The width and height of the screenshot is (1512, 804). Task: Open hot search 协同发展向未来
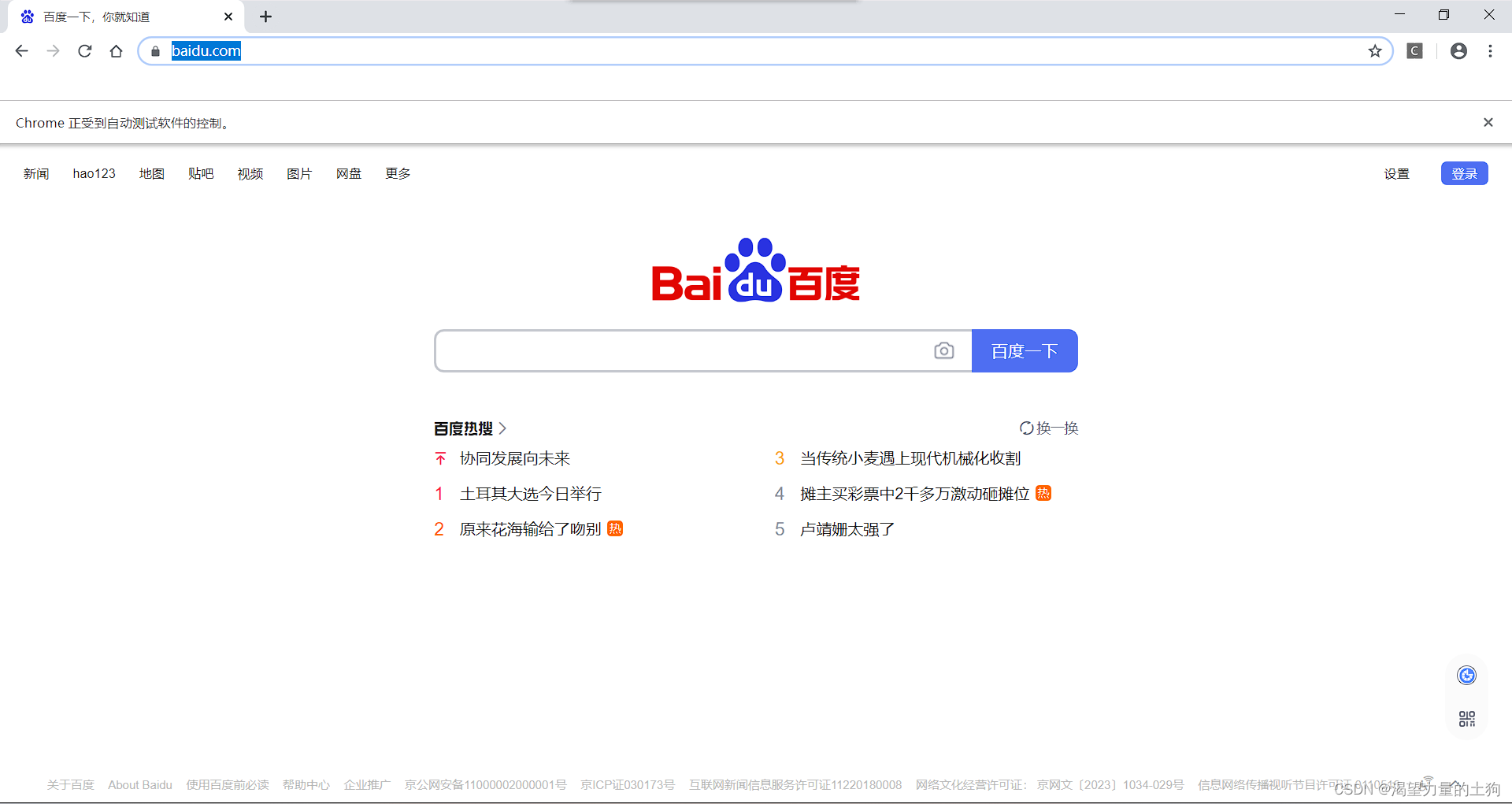click(515, 458)
